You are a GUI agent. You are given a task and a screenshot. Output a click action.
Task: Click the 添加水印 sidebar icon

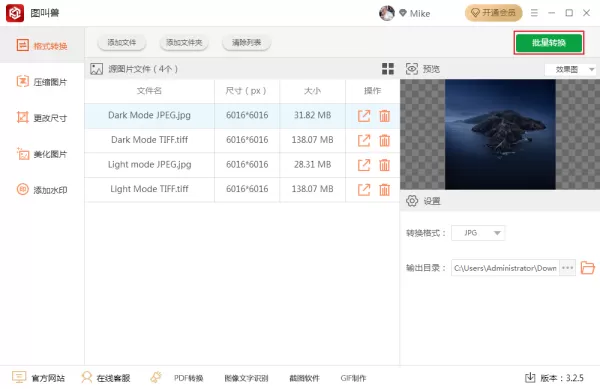click(23, 189)
